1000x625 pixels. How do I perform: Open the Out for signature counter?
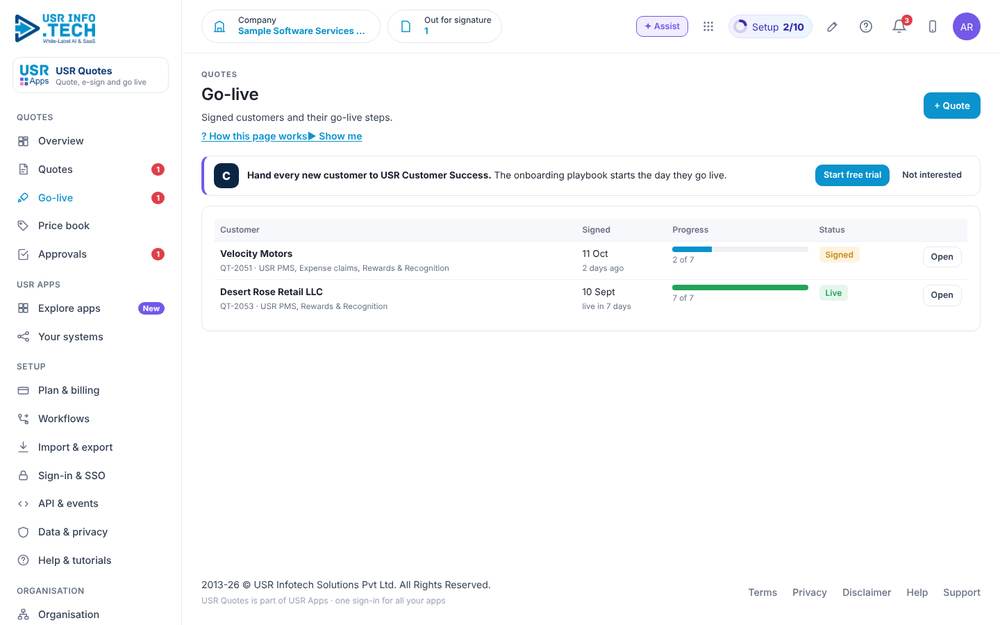tap(445, 26)
